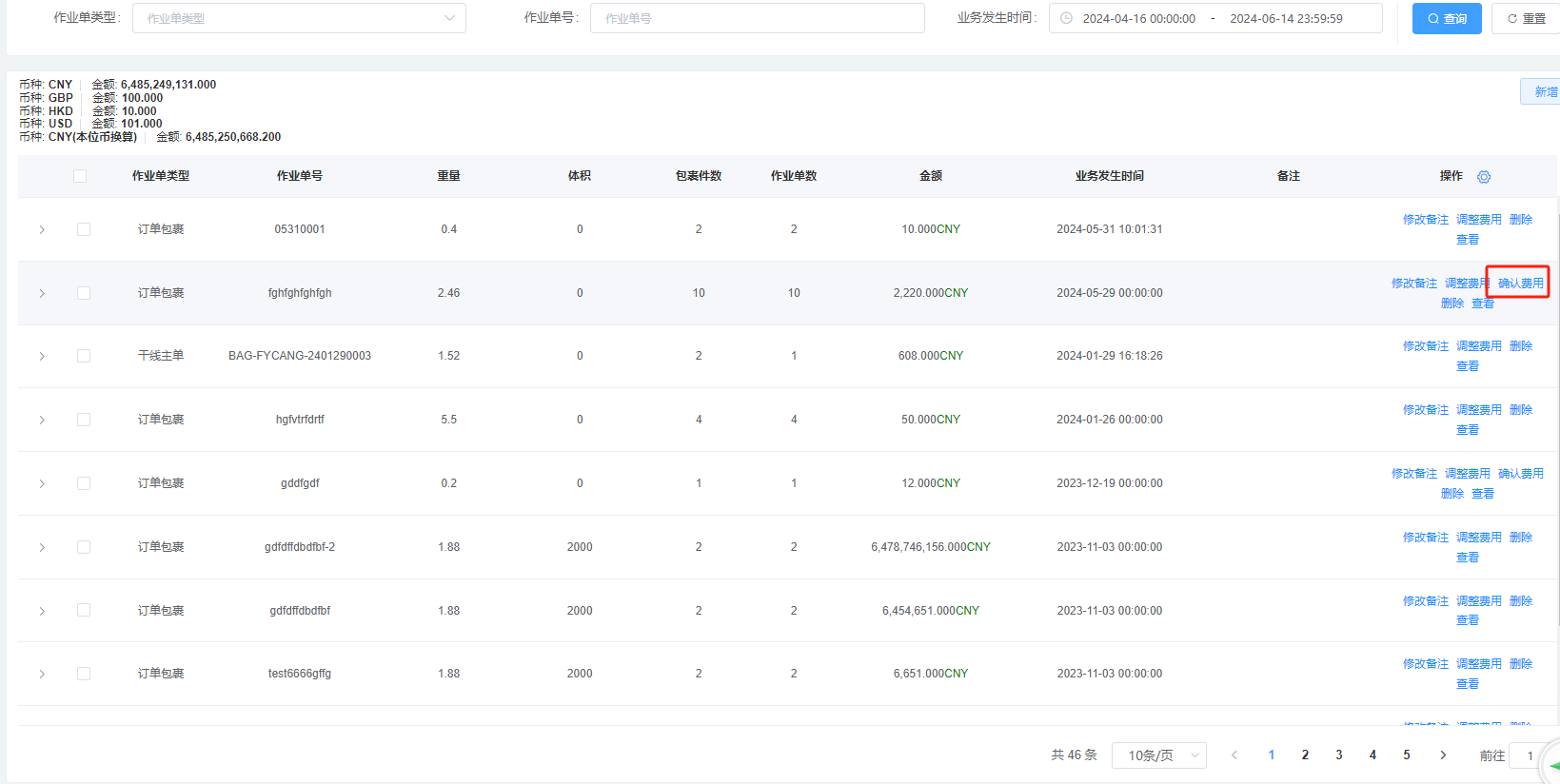
Task: Click the column settings gear icon
Action: pyautogui.click(x=1483, y=177)
